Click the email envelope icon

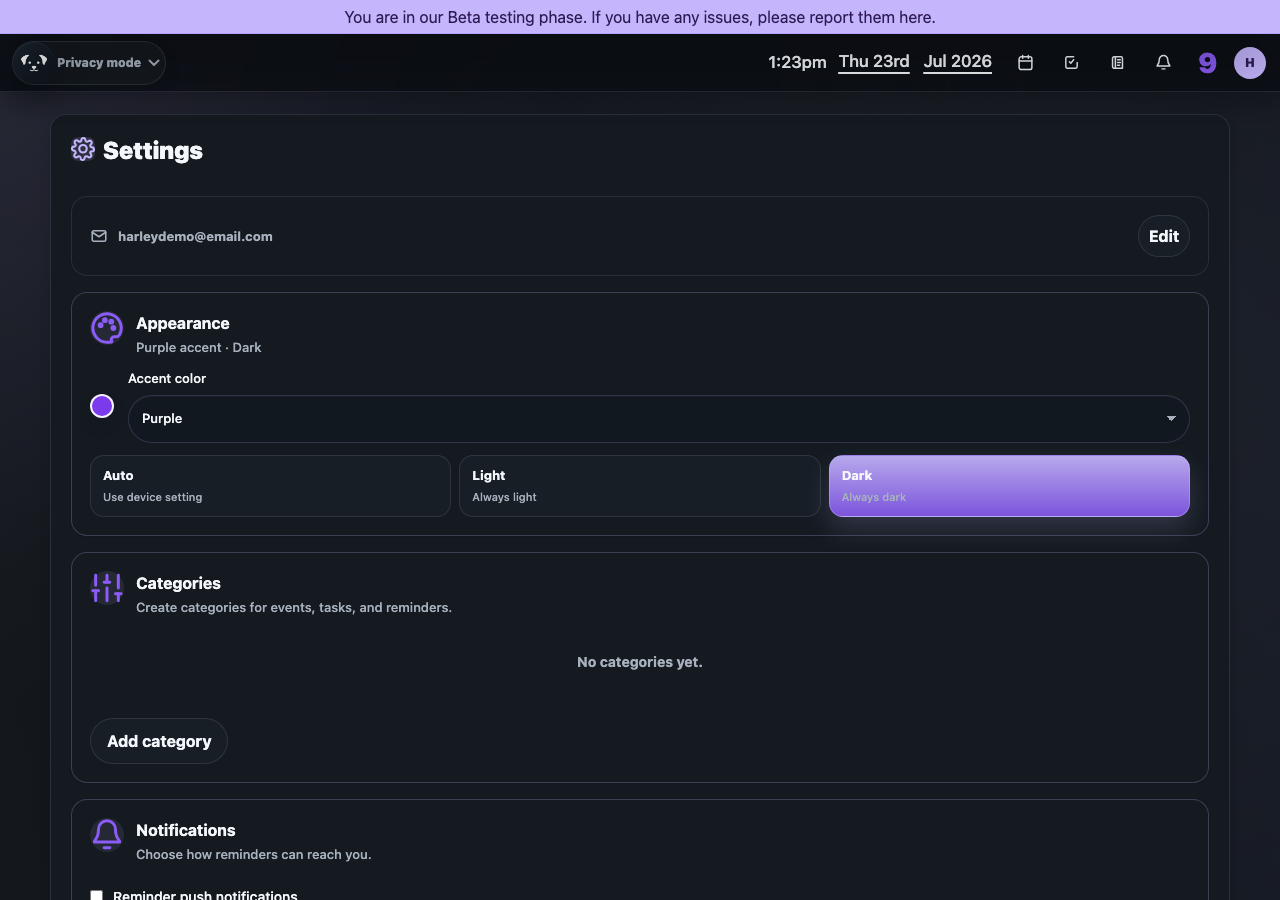[x=99, y=236]
